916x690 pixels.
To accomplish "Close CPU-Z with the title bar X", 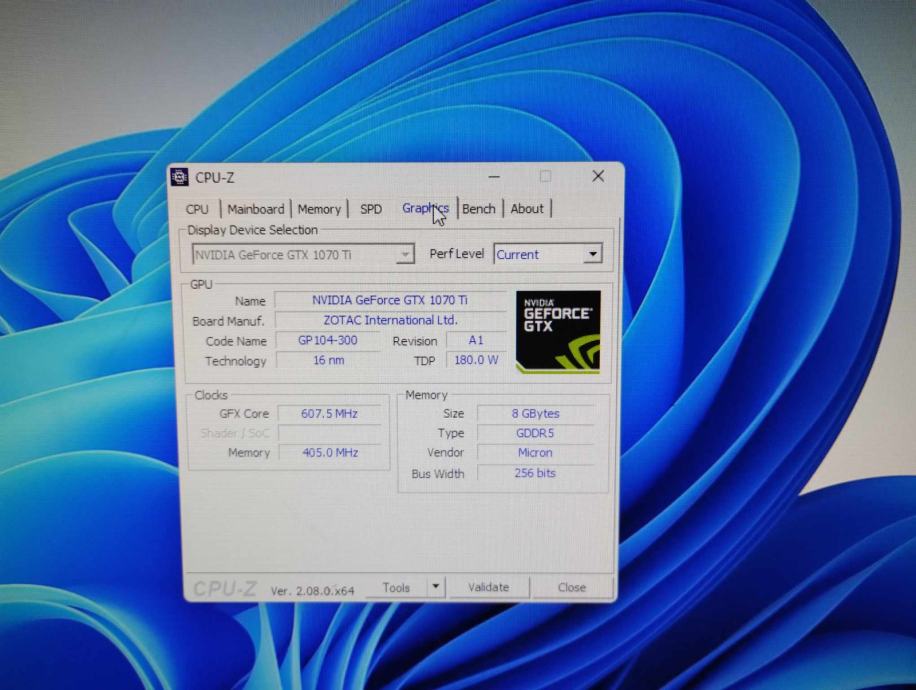I will [x=598, y=176].
